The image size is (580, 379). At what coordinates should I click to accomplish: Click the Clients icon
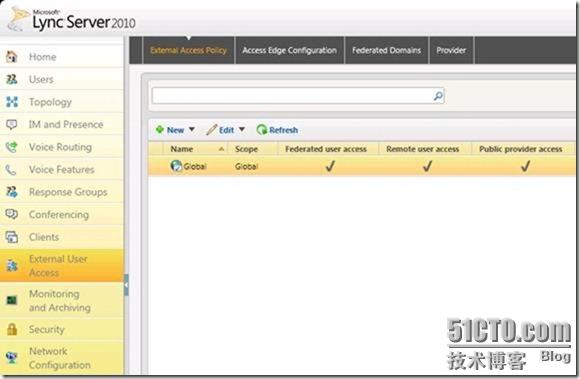click(x=12, y=237)
